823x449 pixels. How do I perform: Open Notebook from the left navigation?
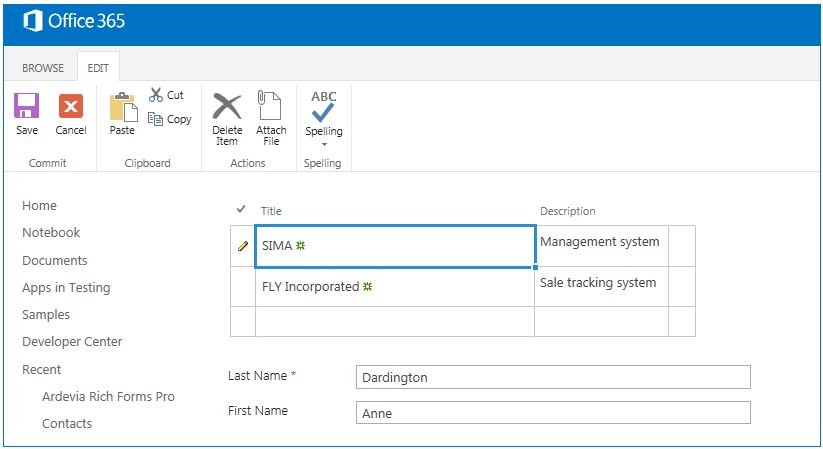(51, 233)
